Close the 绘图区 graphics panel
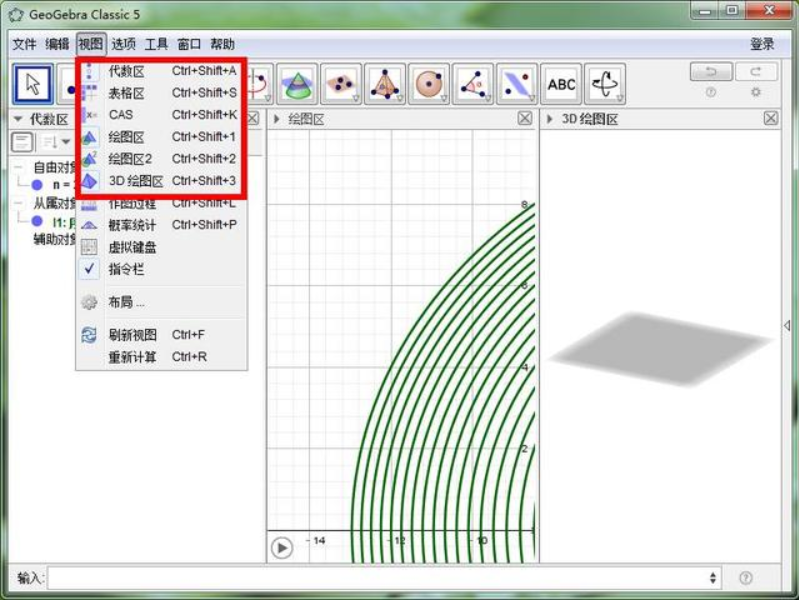 [x=525, y=119]
